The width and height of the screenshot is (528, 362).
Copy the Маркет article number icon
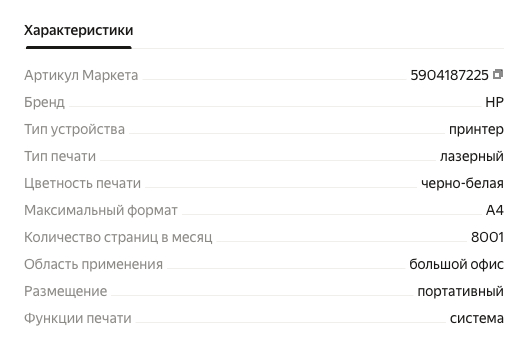pyautogui.click(x=498, y=74)
